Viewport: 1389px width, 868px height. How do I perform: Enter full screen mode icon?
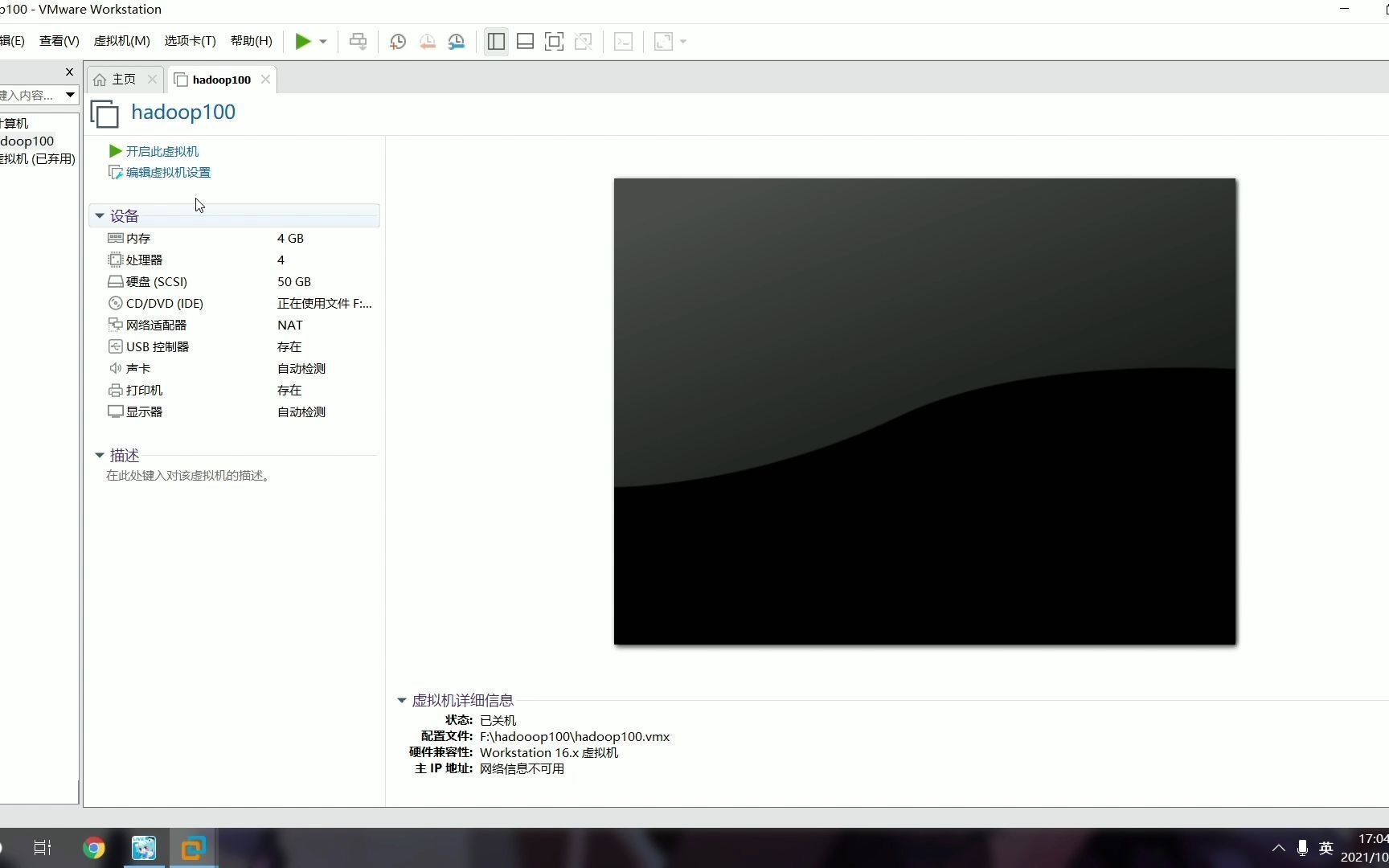point(554,42)
